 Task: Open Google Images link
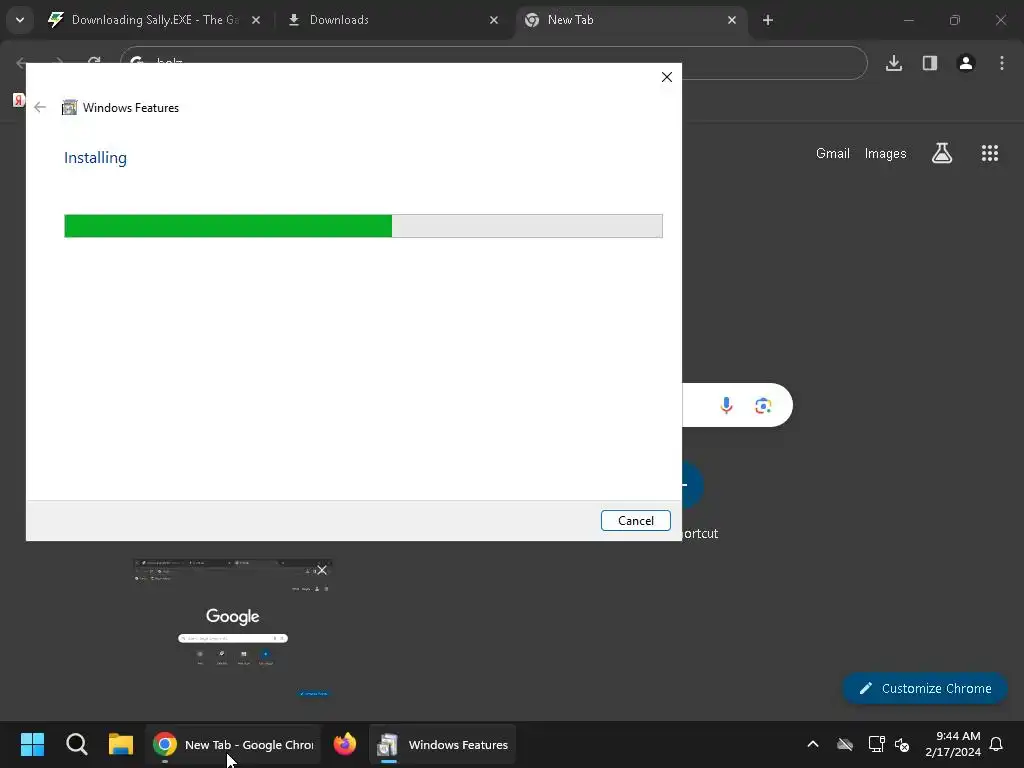886,153
